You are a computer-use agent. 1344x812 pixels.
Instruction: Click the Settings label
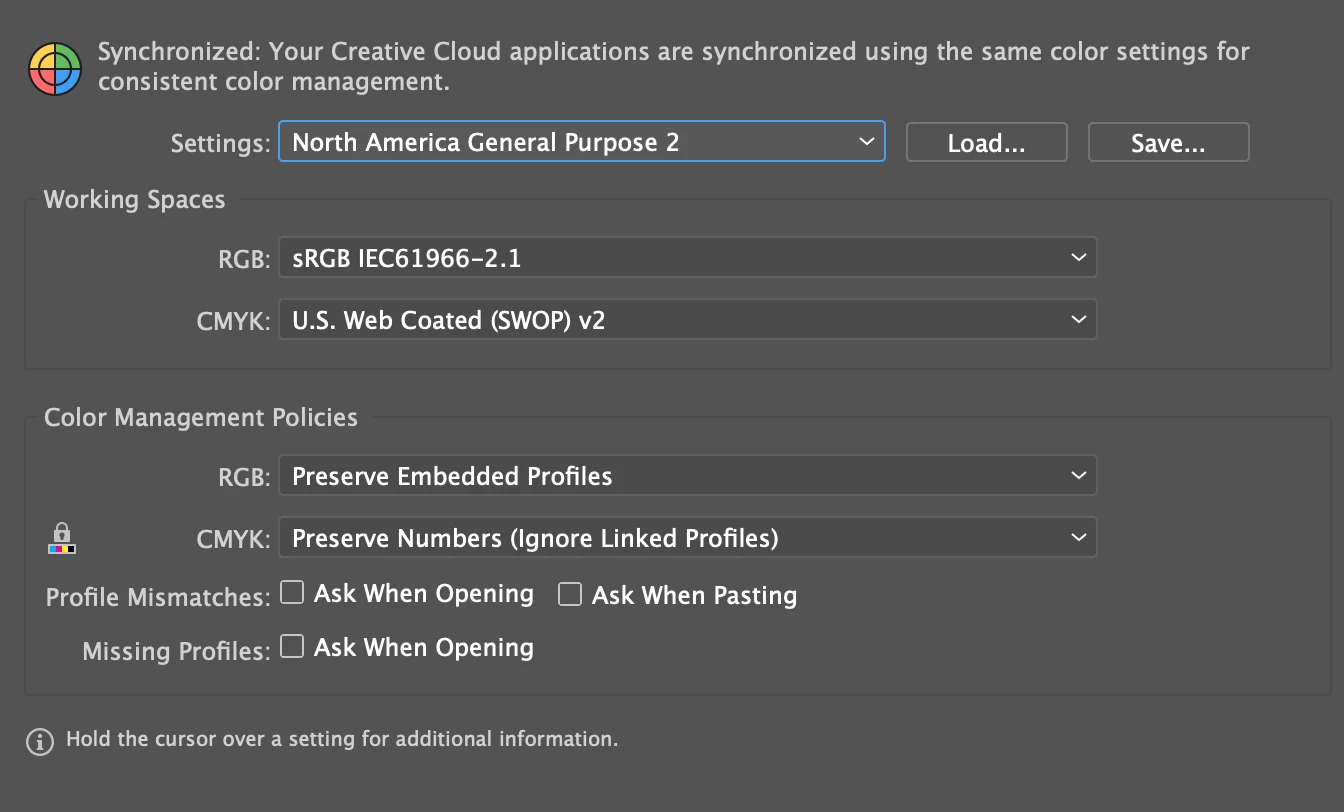point(220,143)
